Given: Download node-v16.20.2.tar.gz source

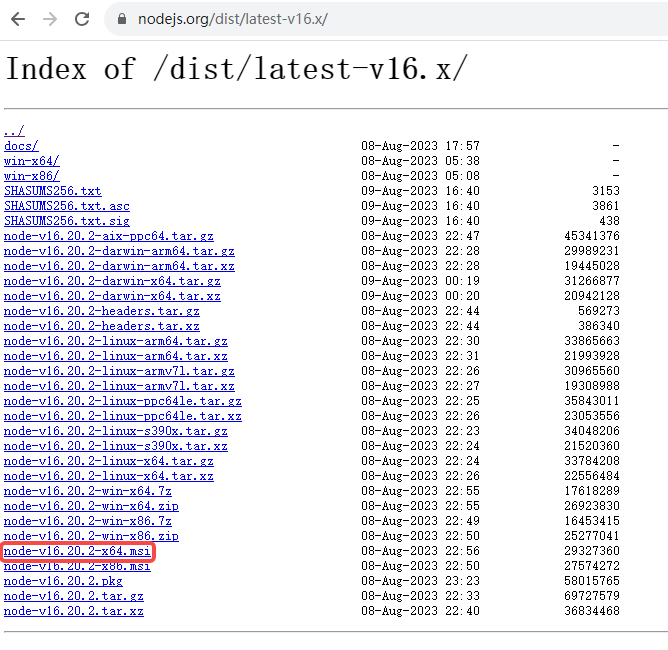Looking at the screenshot, I should pyautogui.click(x=74, y=596).
